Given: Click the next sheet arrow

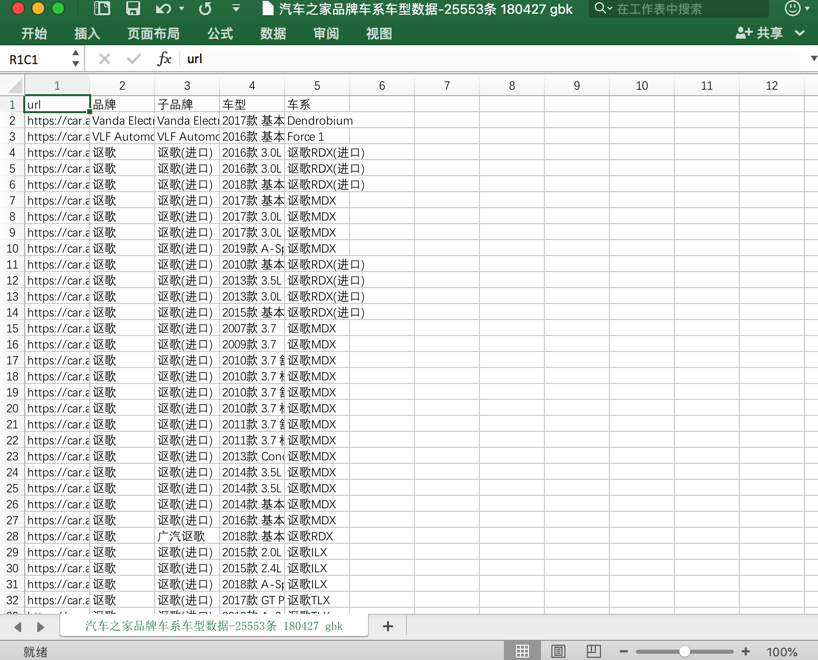Looking at the screenshot, I should [x=41, y=627].
